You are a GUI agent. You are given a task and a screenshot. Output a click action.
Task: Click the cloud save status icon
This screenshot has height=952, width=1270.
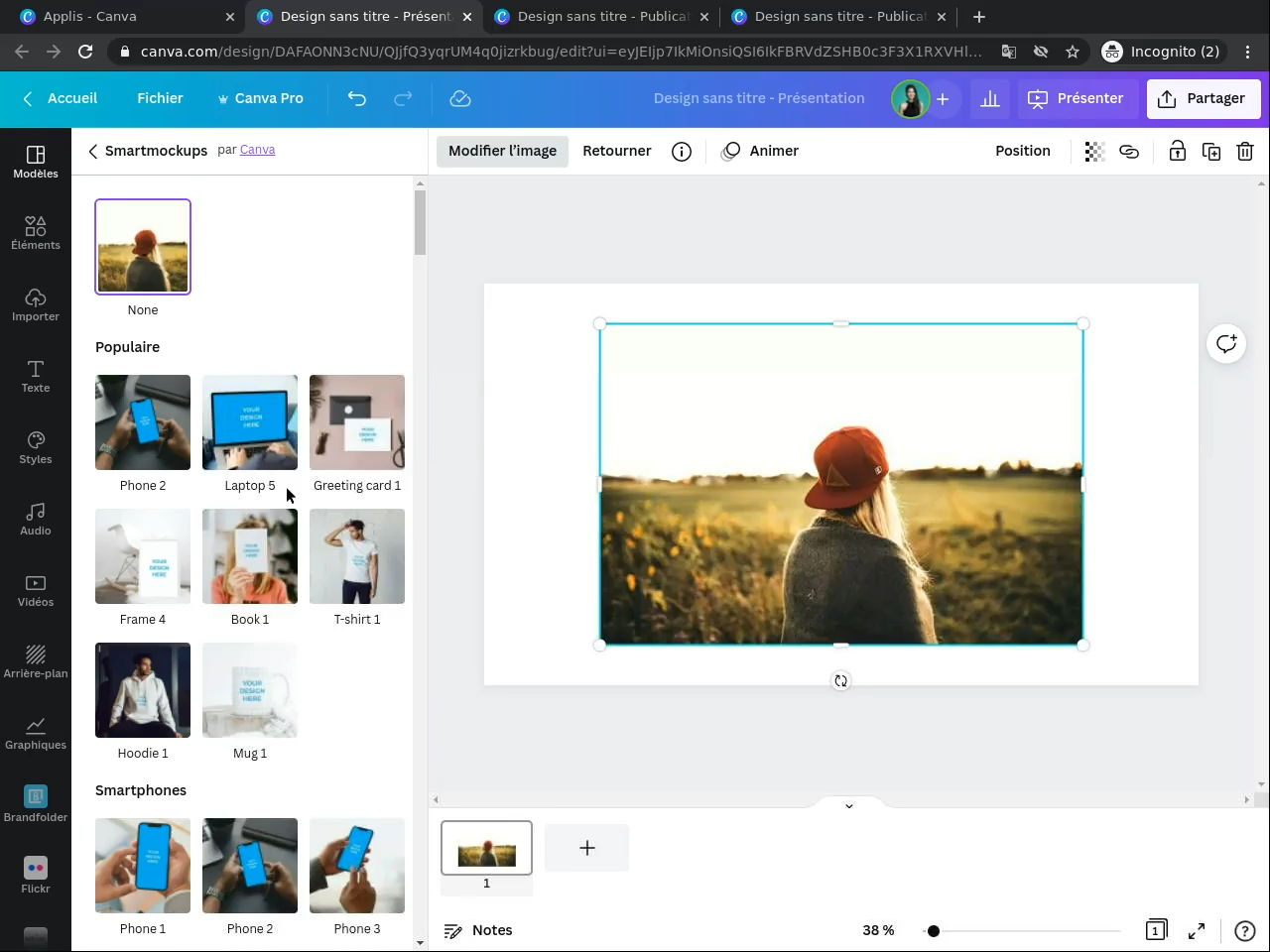pyautogui.click(x=460, y=98)
